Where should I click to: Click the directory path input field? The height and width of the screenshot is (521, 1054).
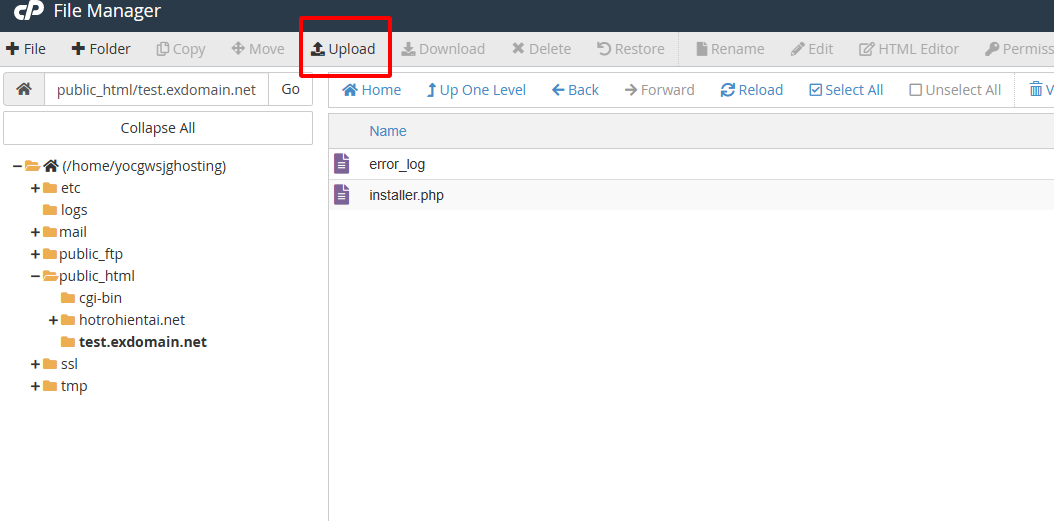[x=156, y=89]
